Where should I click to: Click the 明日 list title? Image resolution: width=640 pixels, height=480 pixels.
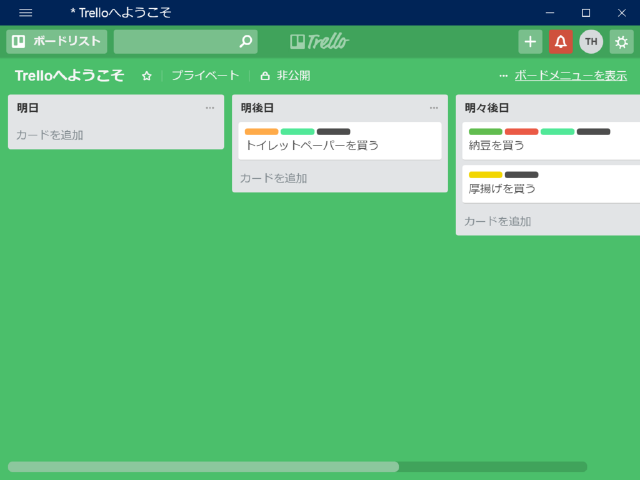click(28, 108)
